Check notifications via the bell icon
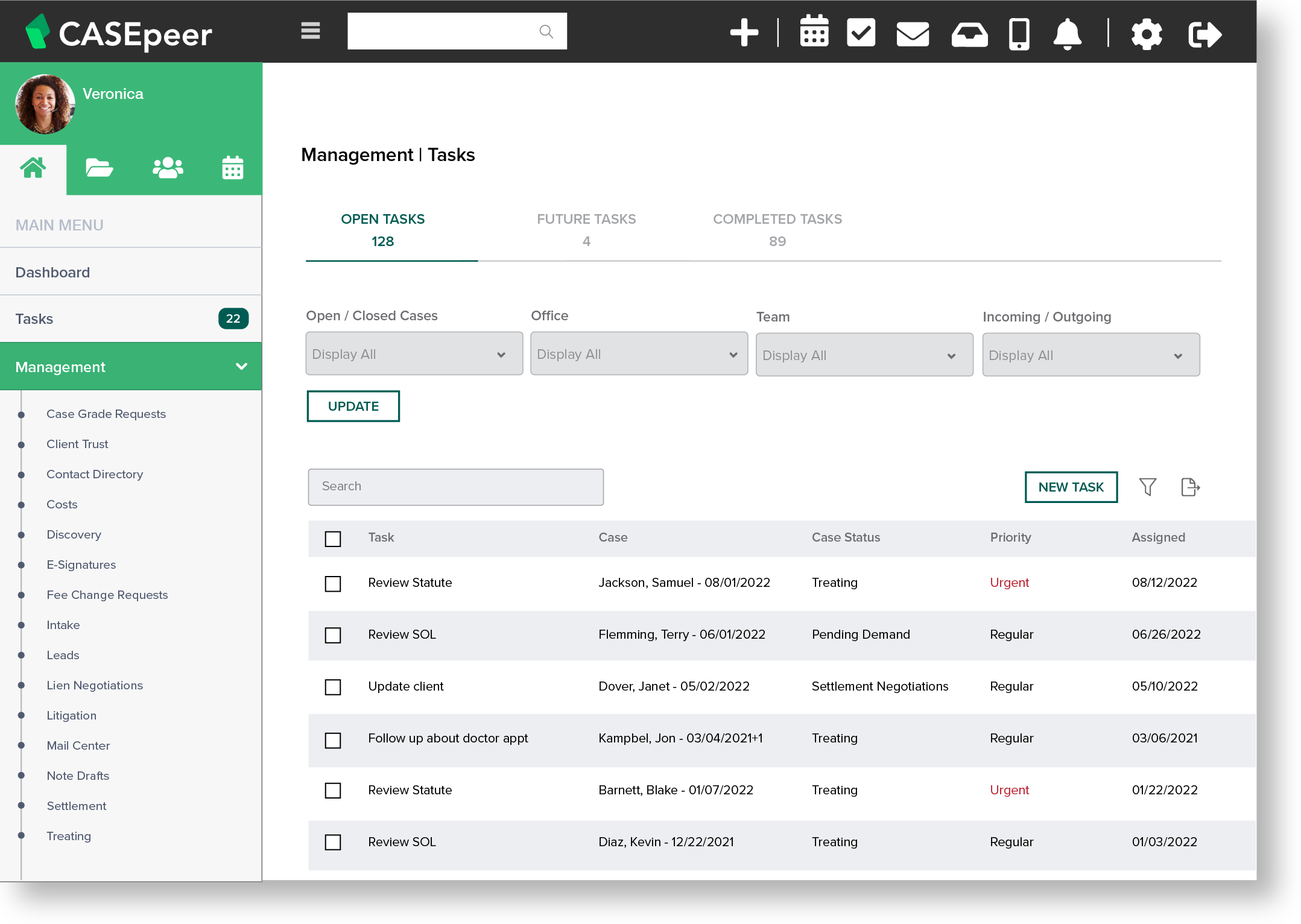 pos(1067,33)
